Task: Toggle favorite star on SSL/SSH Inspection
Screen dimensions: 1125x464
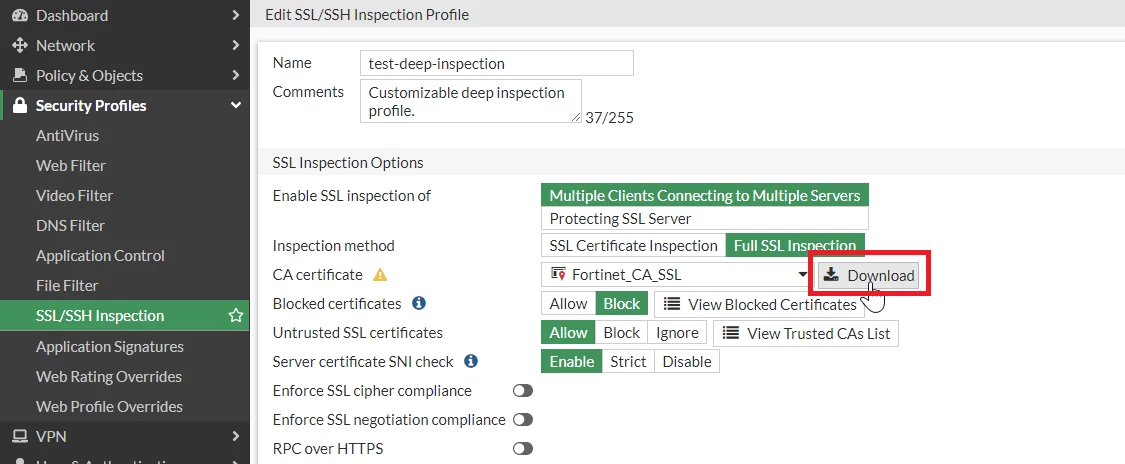Action: 235,316
